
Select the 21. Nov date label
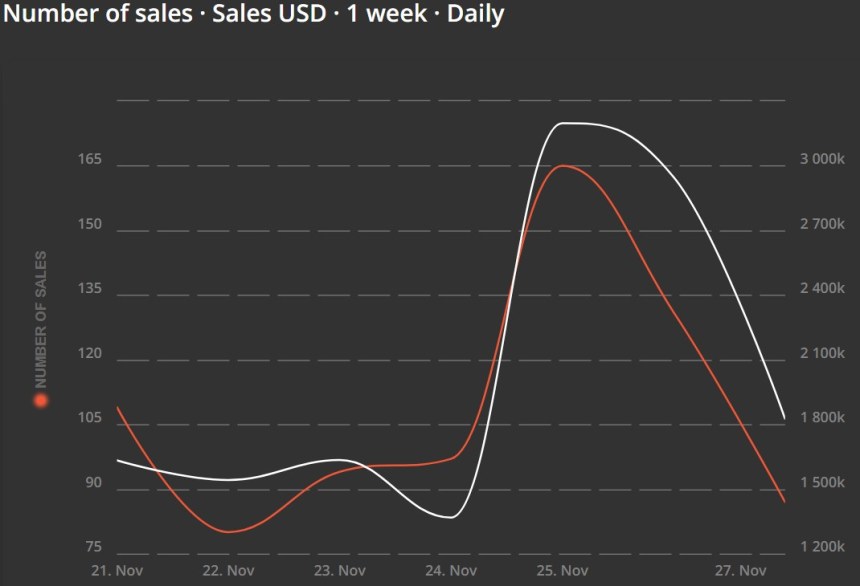coord(117,571)
